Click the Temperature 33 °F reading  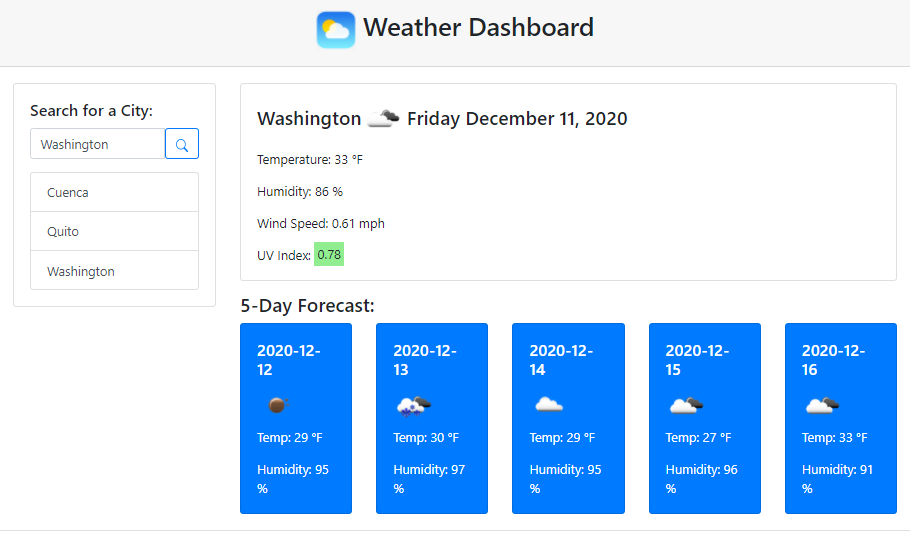tap(309, 159)
